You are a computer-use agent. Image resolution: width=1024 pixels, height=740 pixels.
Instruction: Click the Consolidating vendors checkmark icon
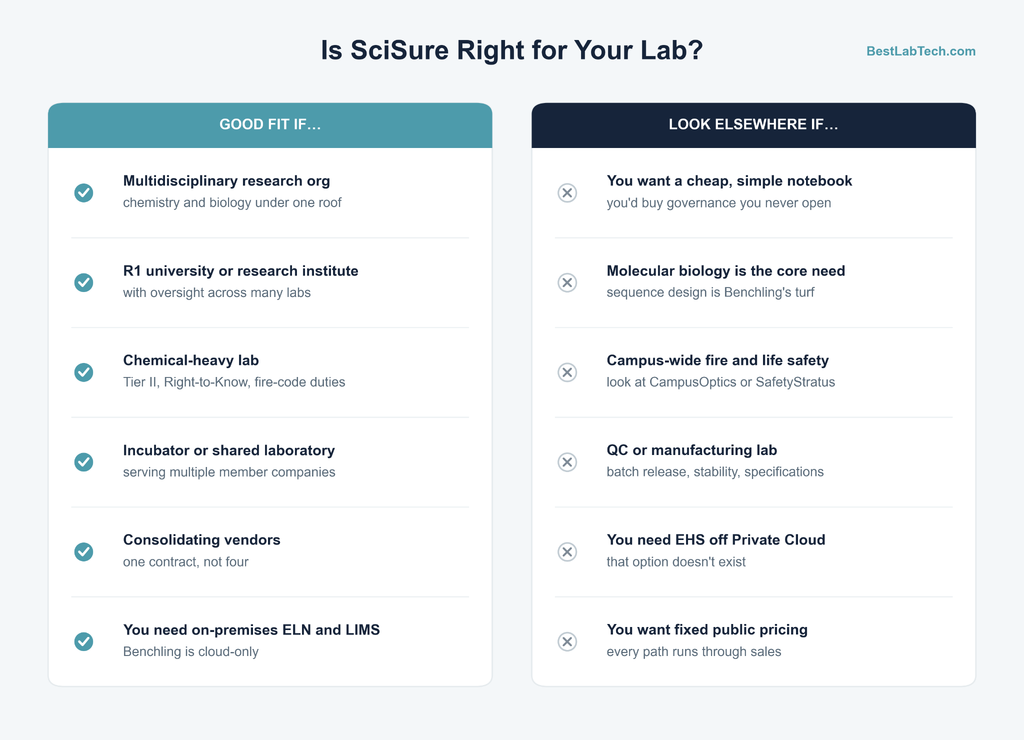click(84, 552)
